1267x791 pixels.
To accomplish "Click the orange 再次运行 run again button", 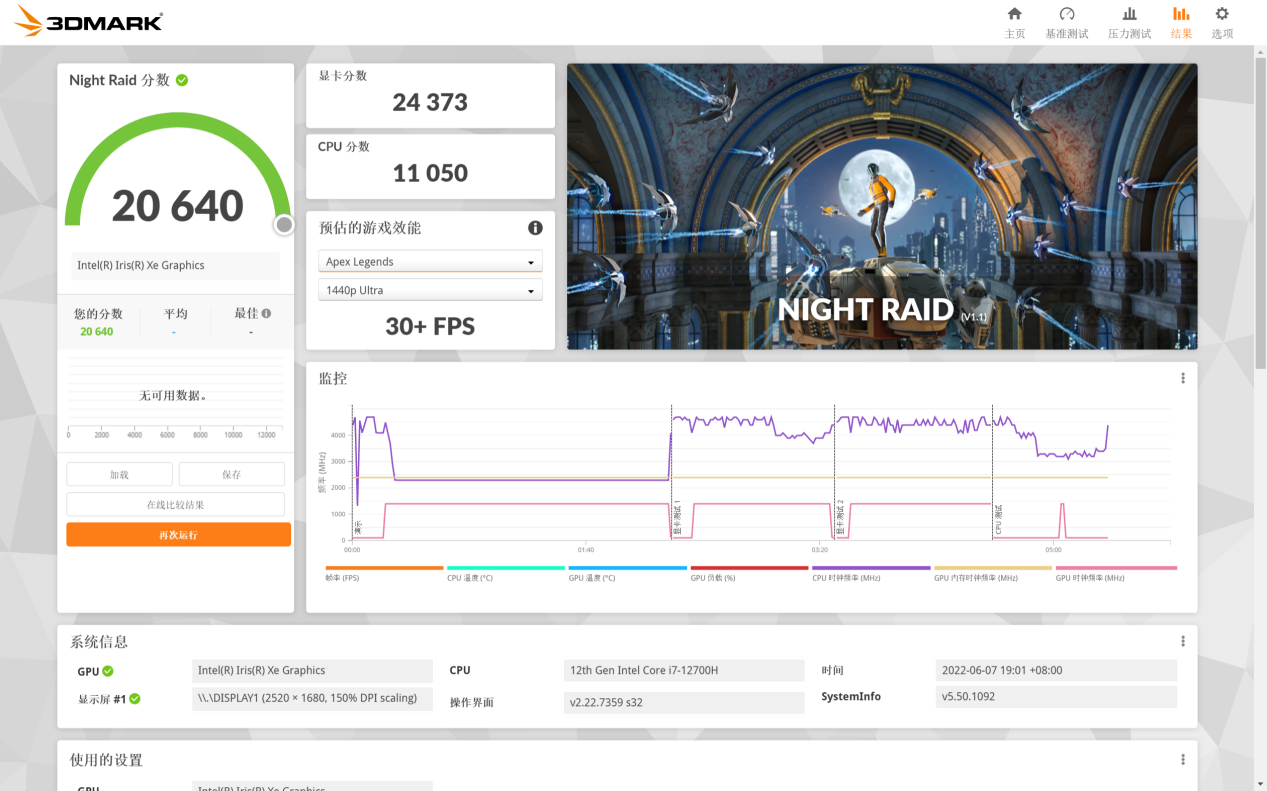I will click(179, 535).
